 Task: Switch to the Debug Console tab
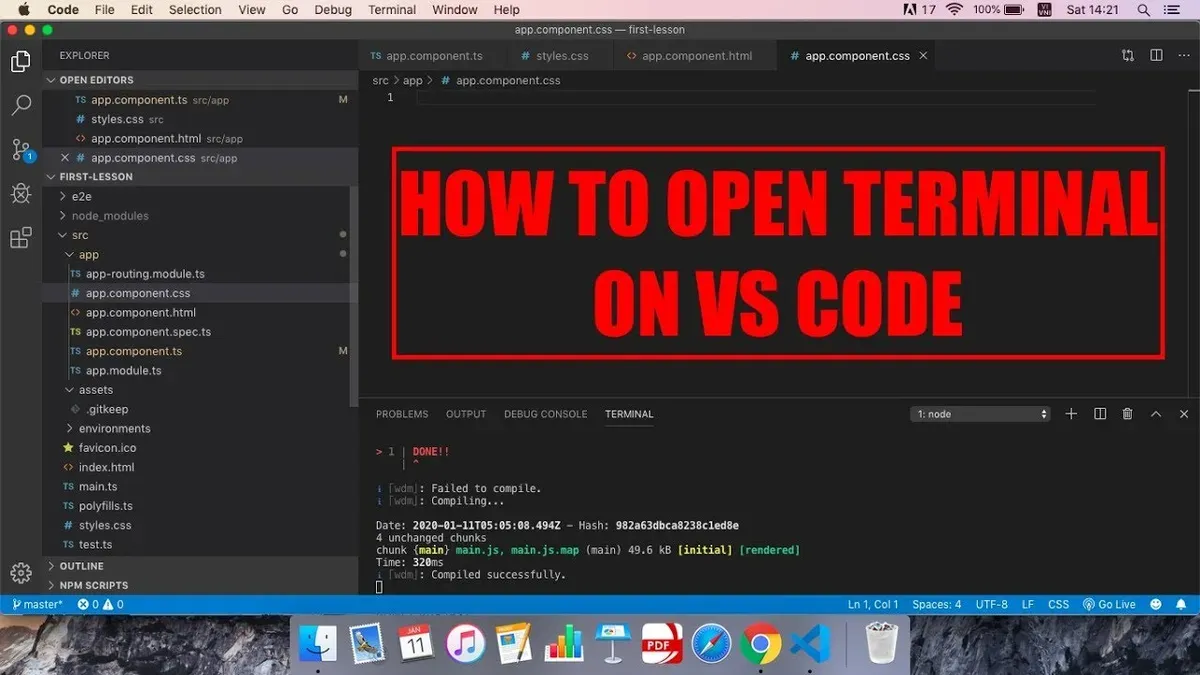[546, 414]
